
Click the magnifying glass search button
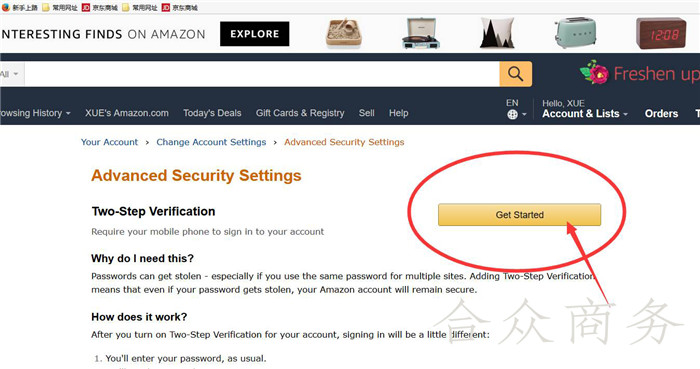tap(515, 74)
